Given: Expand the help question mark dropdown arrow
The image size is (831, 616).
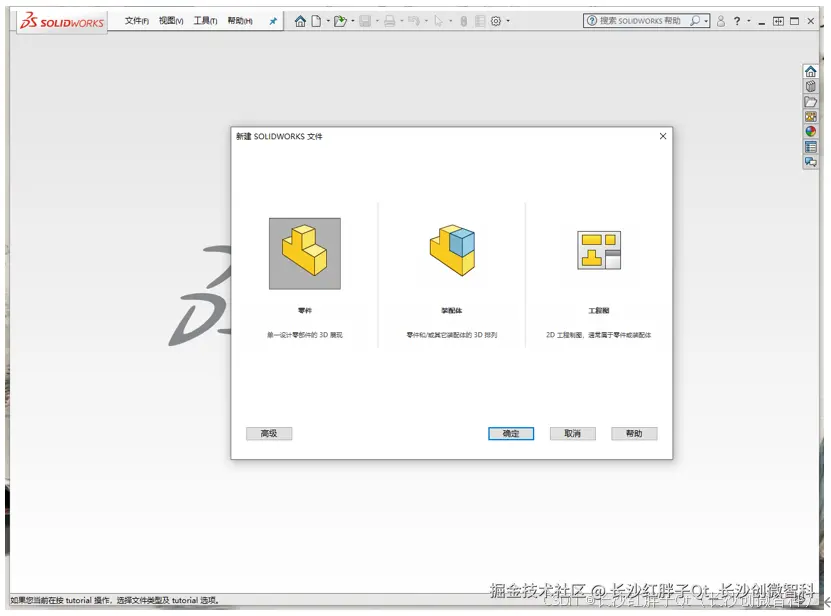Looking at the screenshot, I should (x=749, y=21).
